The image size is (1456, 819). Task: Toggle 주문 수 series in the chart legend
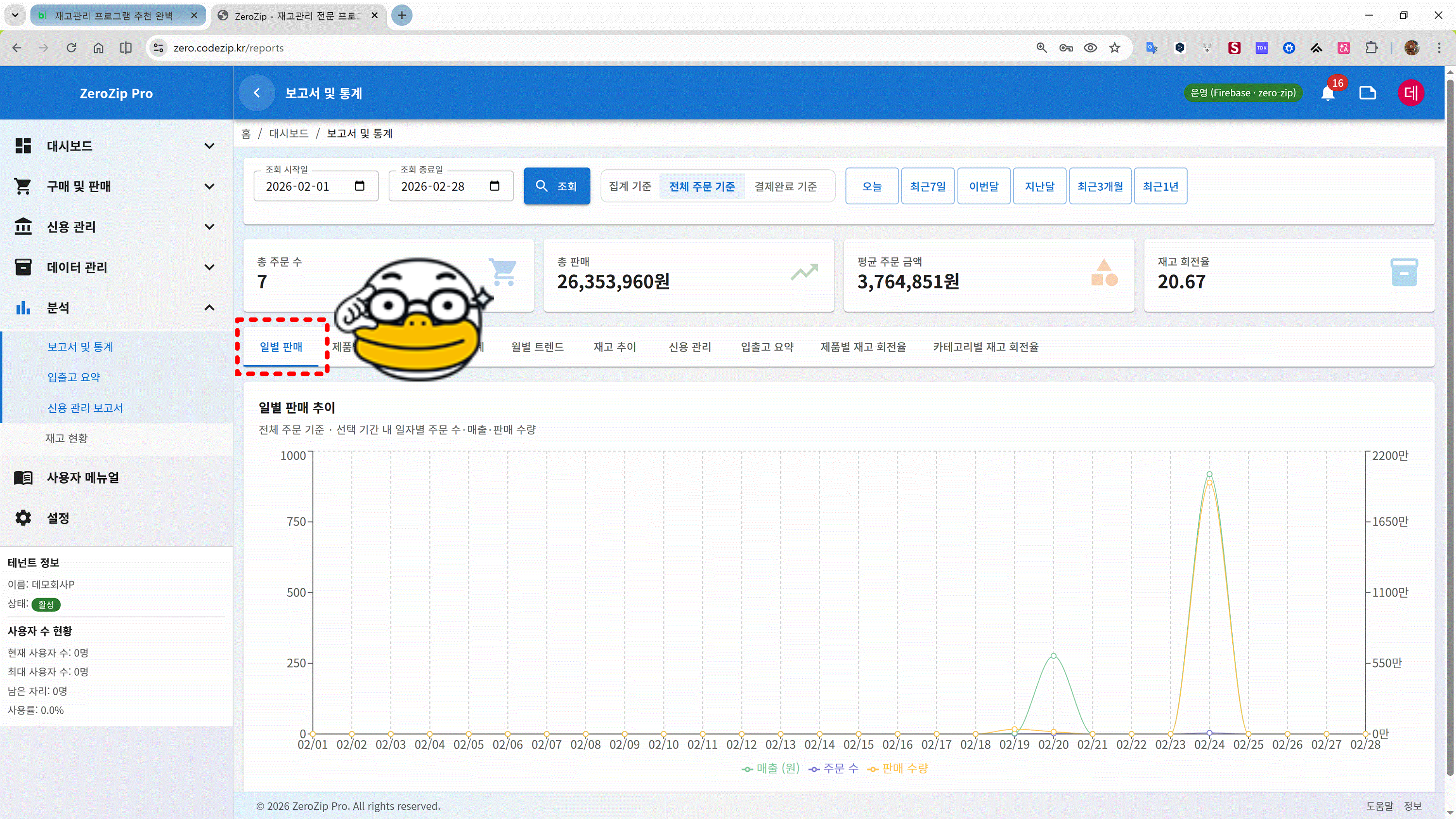[x=833, y=768]
